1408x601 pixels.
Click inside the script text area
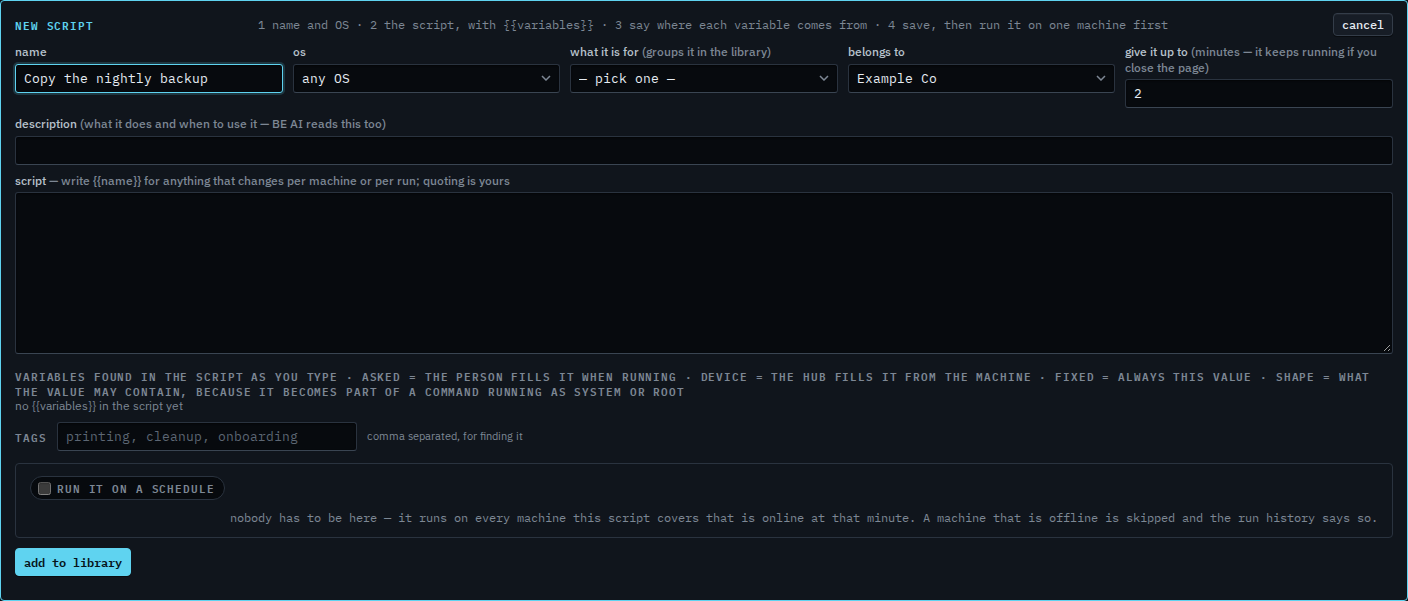coord(704,273)
